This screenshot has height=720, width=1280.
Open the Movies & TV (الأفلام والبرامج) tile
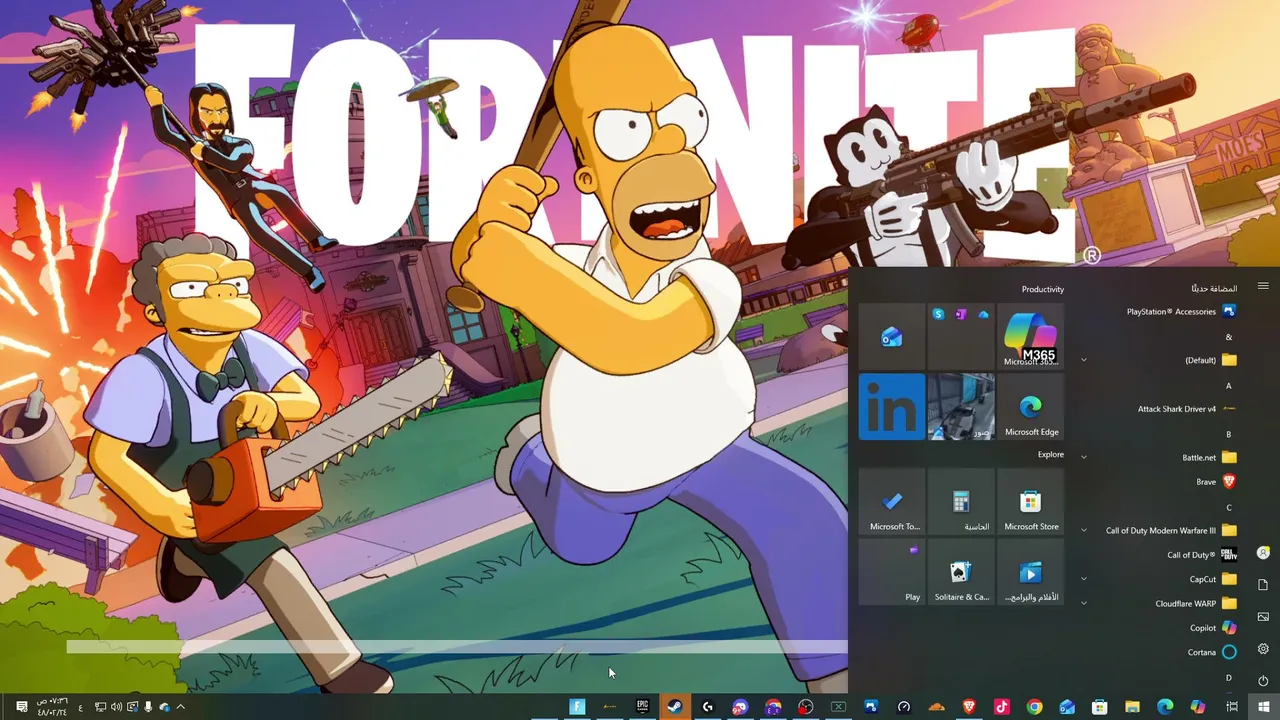(1031, 573)
